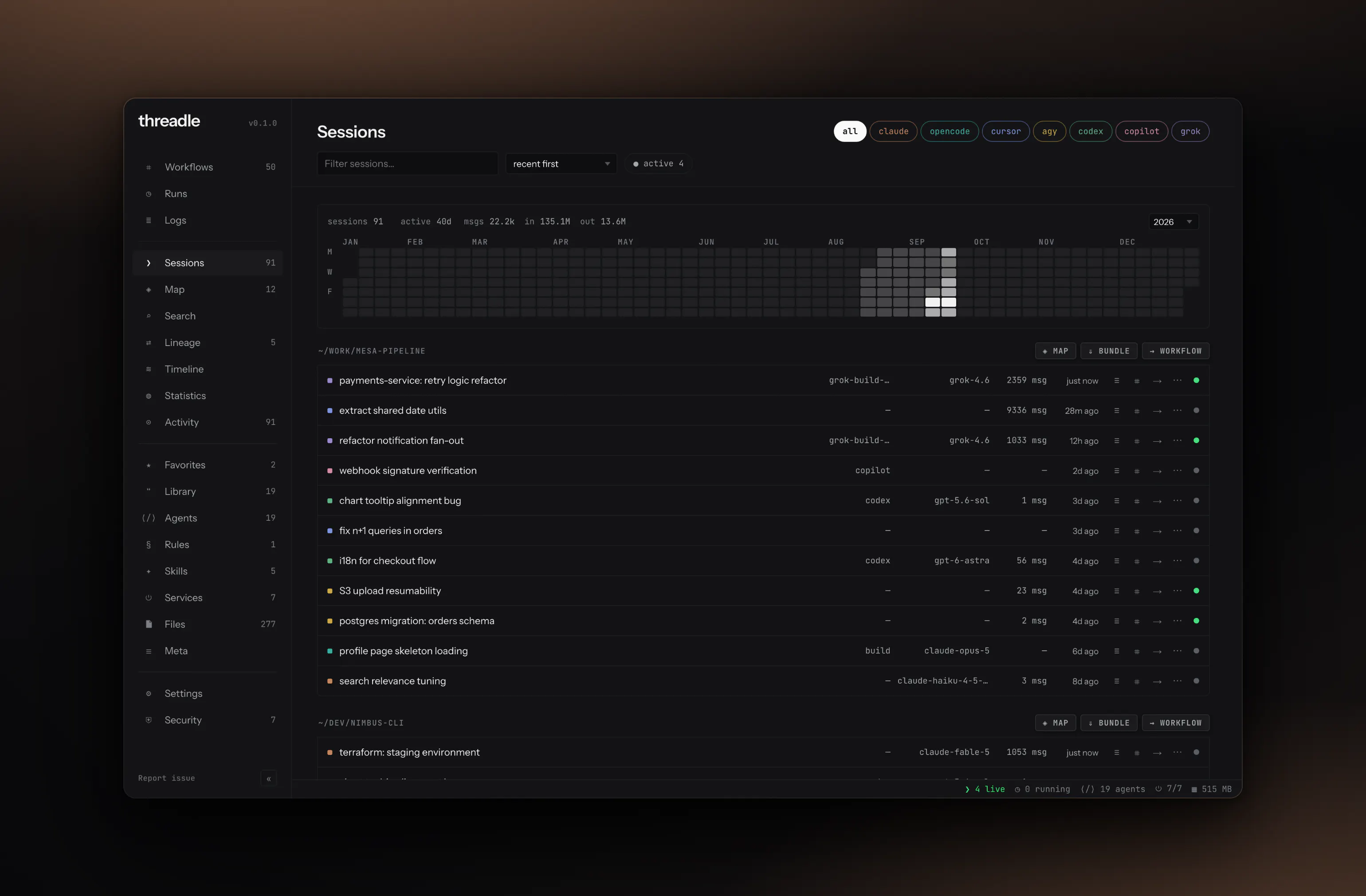Open Lineage in the sidebar
The width and height of the screenshot is (1366, 896).
207,343
